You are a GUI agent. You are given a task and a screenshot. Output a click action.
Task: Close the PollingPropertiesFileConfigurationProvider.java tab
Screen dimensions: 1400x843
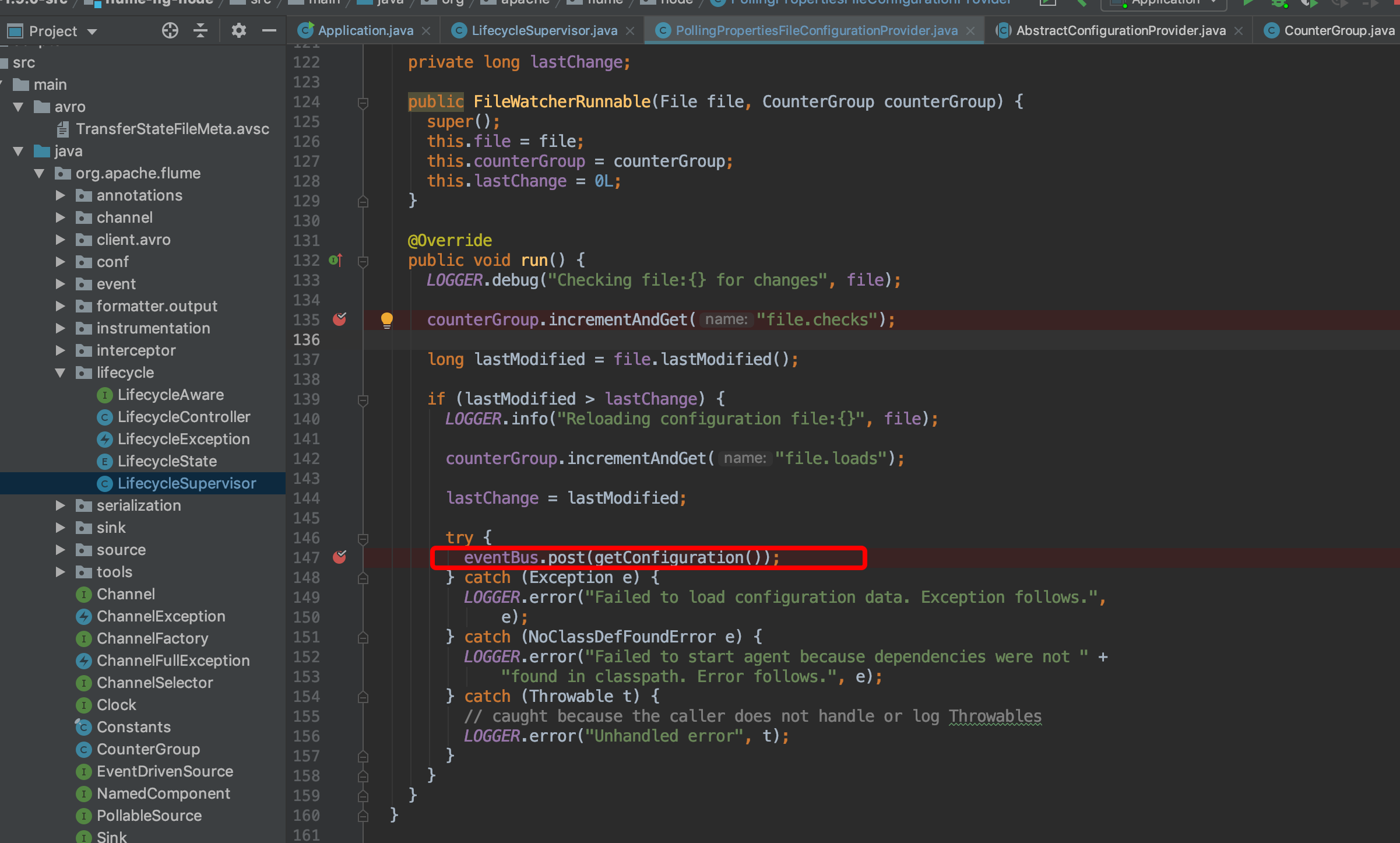point(970,30)
